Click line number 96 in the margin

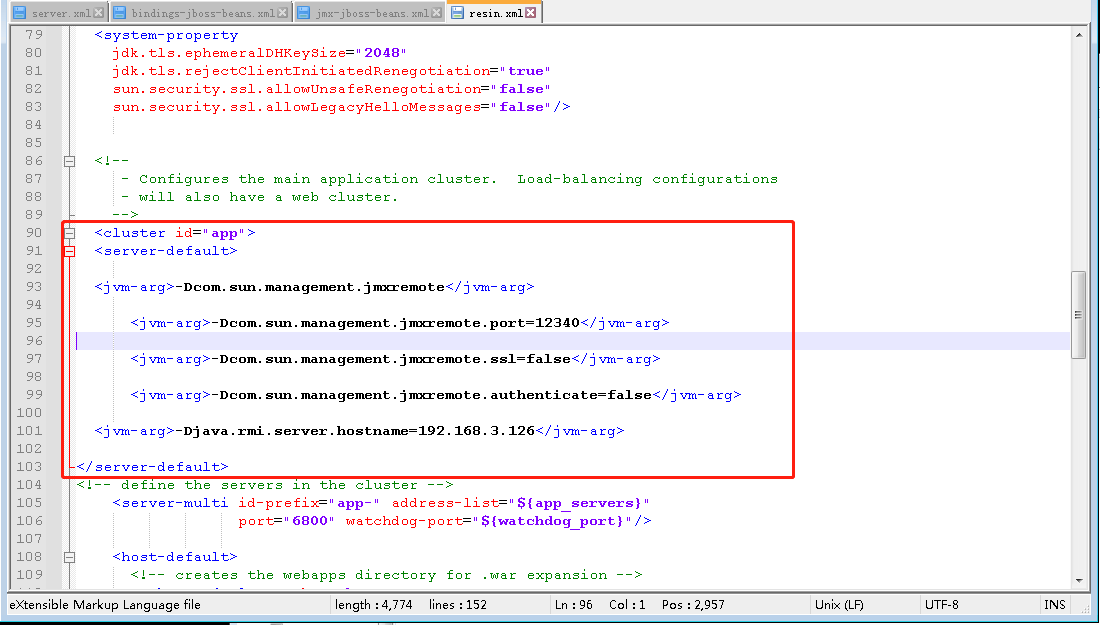pos(33,341)
